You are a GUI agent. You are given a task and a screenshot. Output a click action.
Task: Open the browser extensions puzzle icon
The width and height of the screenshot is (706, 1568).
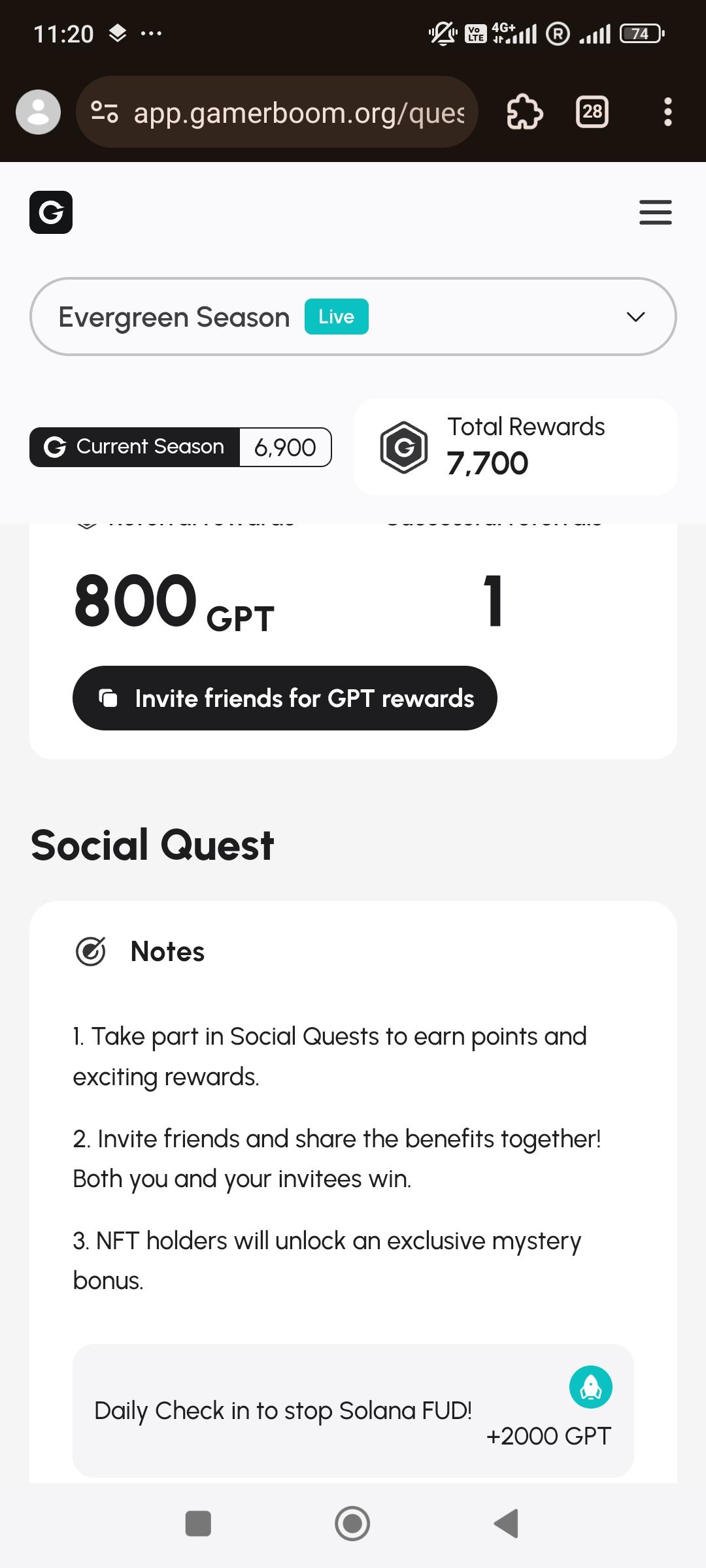click(525, 112)
